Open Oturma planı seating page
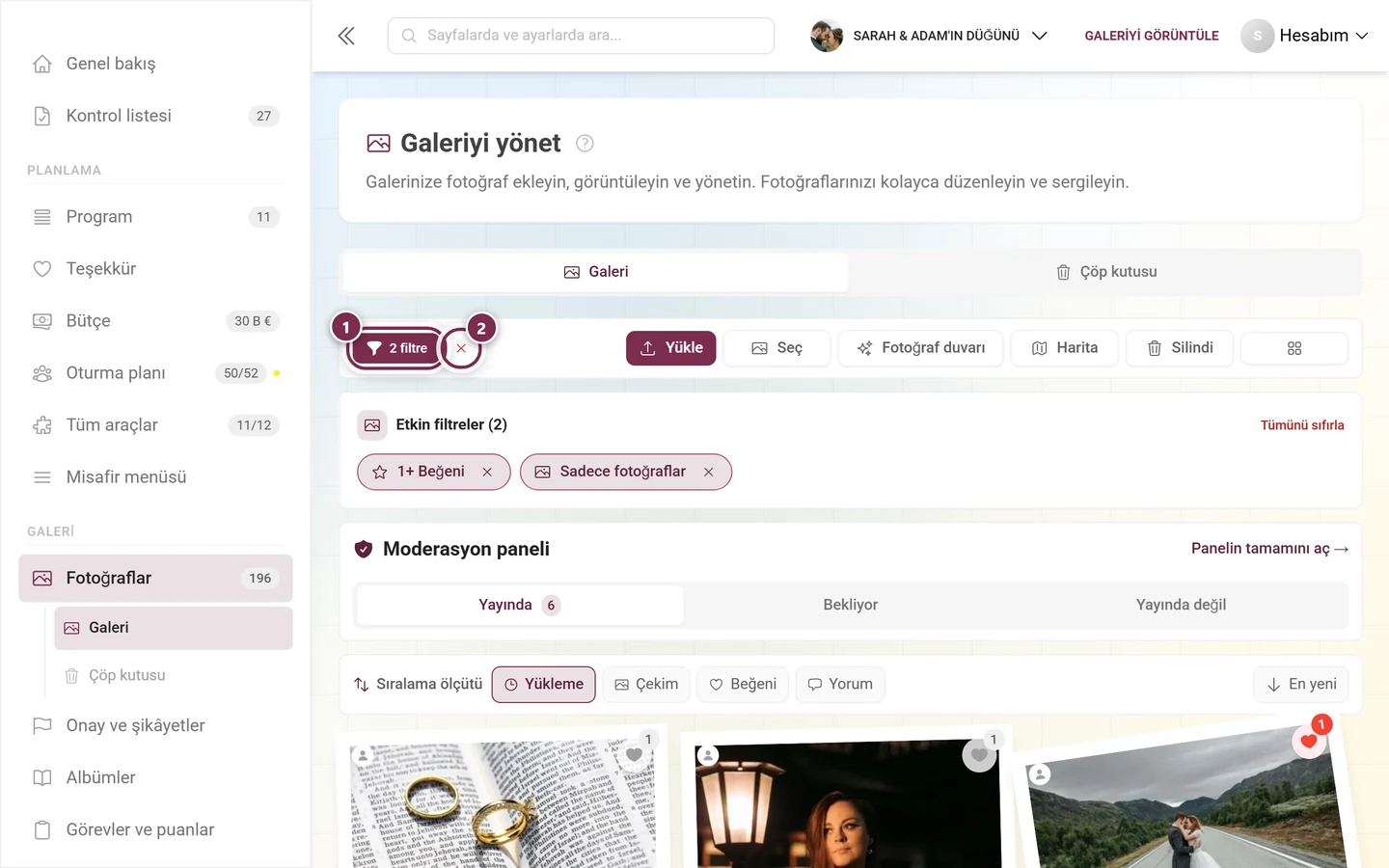This screenshot has width=1389, height=868. [155, 373]
